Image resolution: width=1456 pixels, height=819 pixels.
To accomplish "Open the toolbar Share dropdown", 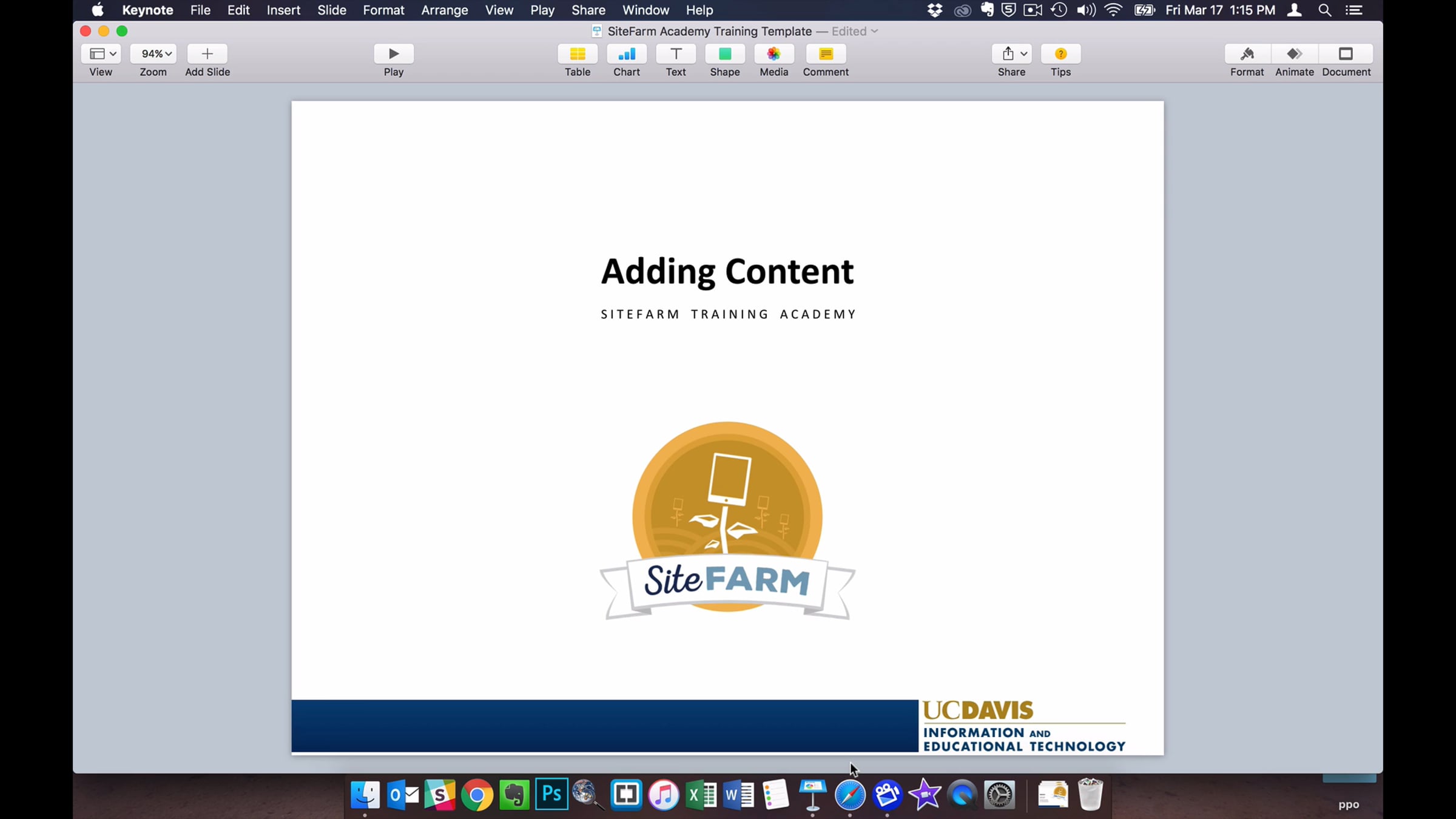I will pos(1012,54).
